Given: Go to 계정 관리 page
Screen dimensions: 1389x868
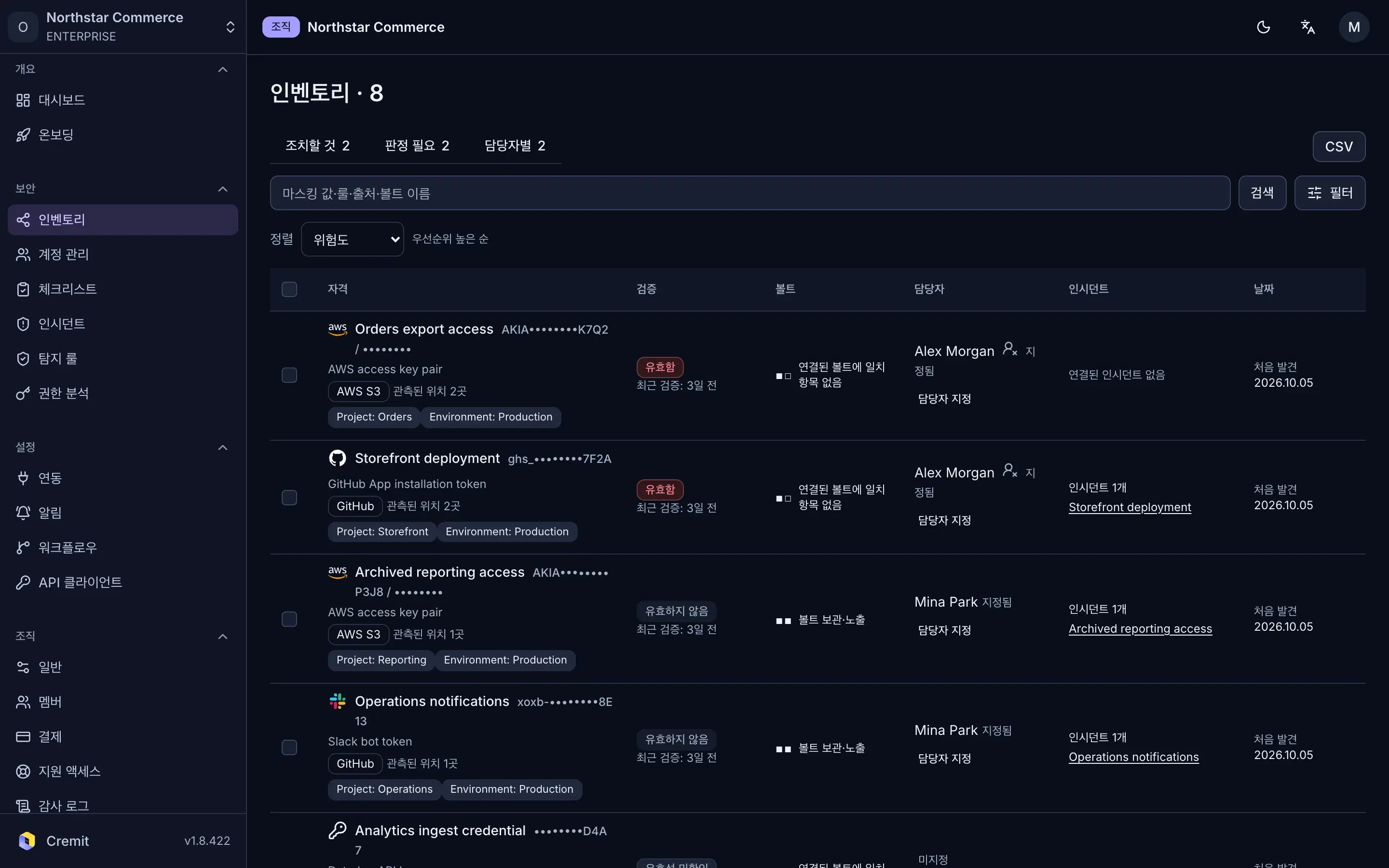Looking at the screenshot, I should pos(123,254).
